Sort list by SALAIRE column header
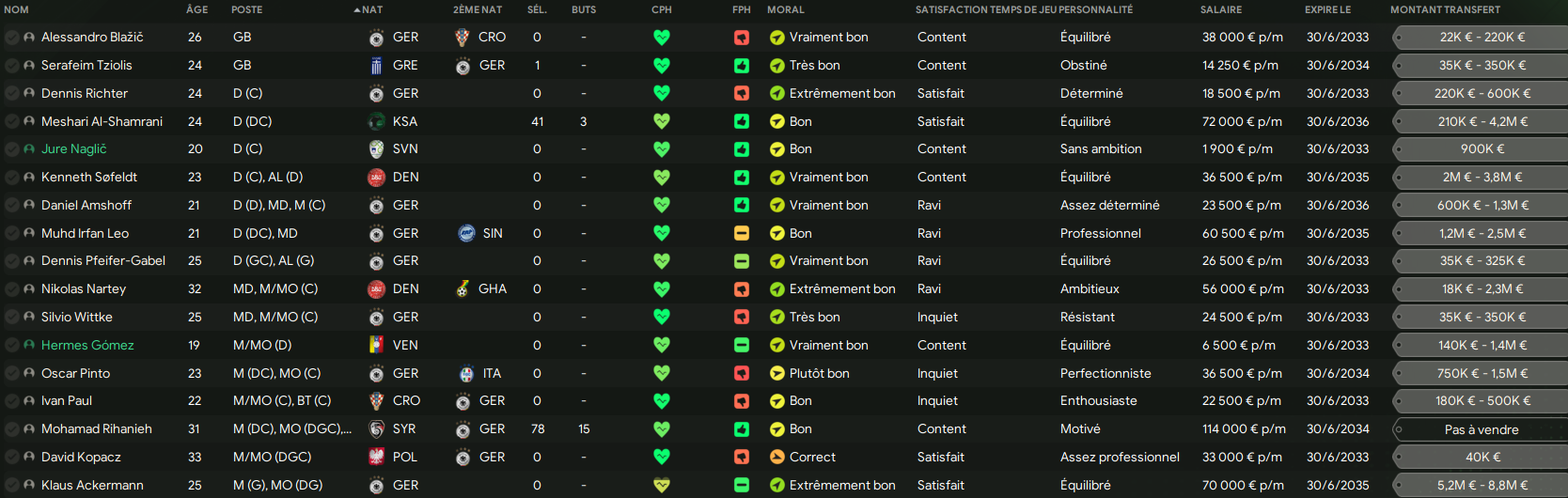The image size is (1568, 498). (1221, 9)
